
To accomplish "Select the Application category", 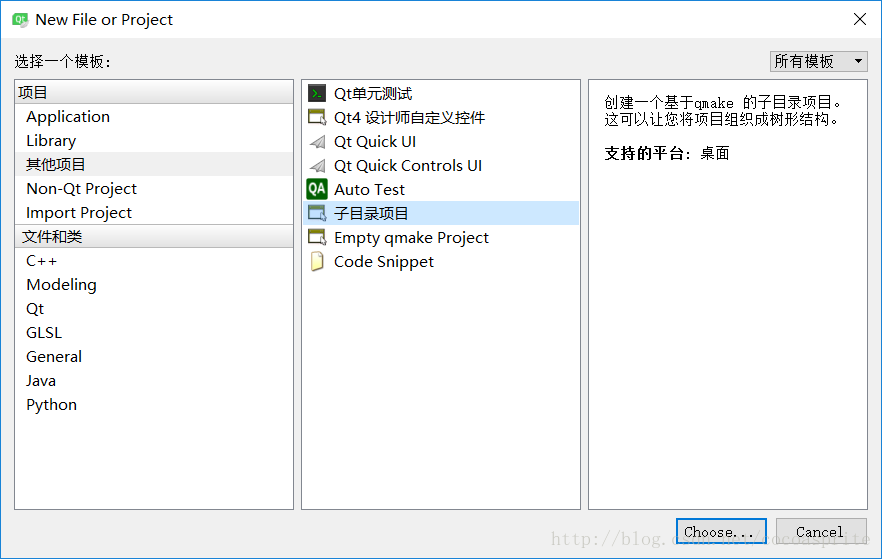I will point(154,116).
